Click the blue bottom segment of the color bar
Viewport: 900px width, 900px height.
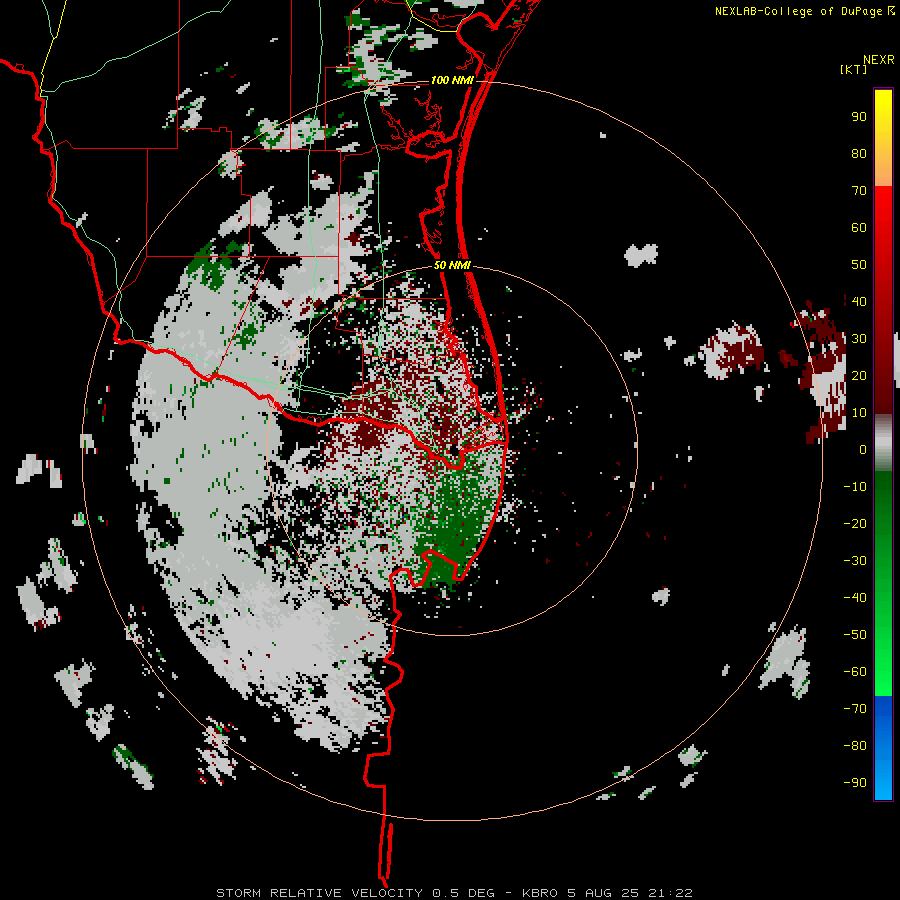[x=883, y=748]
